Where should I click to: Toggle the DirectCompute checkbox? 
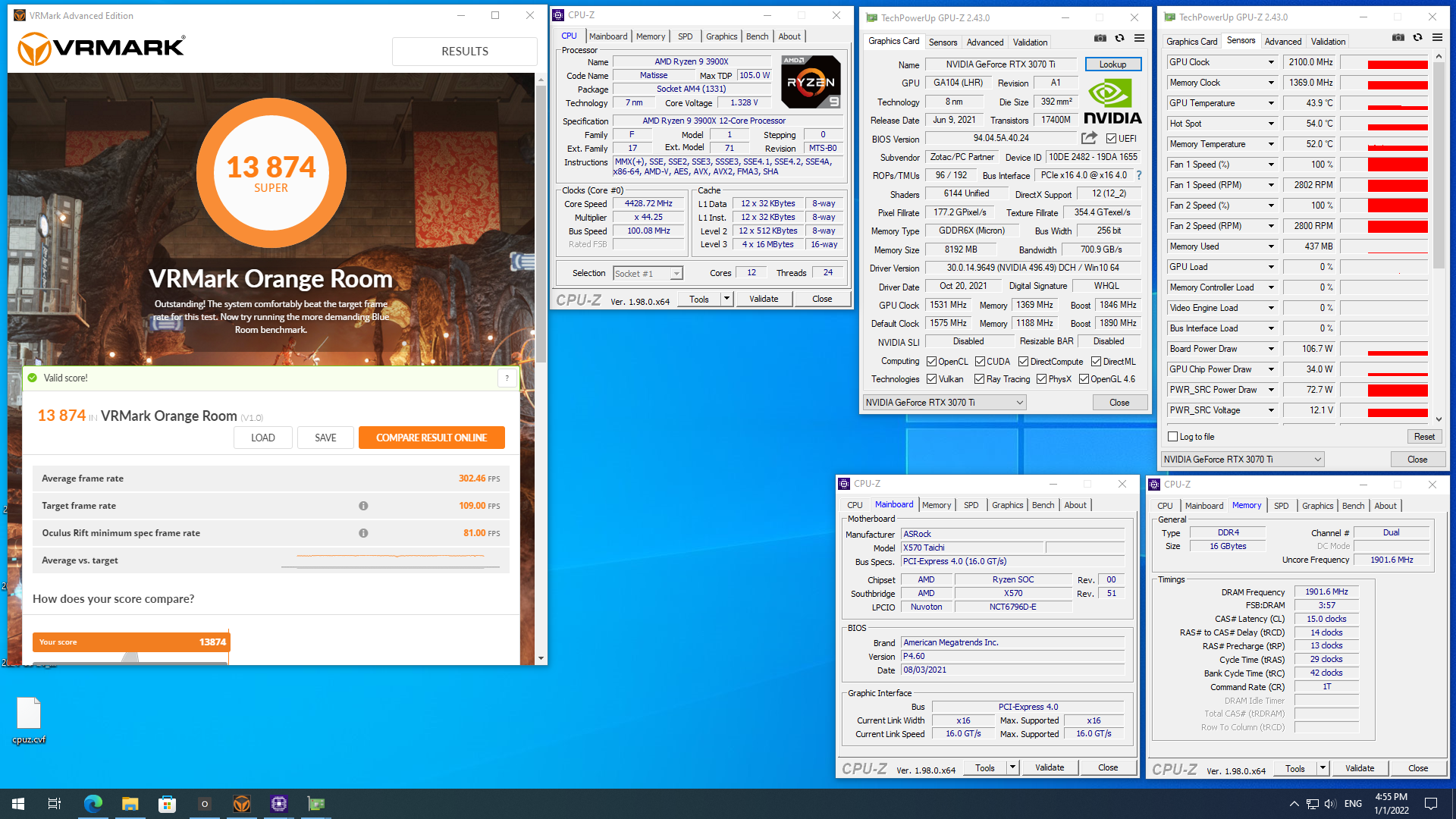click(x=1023, y=362)
